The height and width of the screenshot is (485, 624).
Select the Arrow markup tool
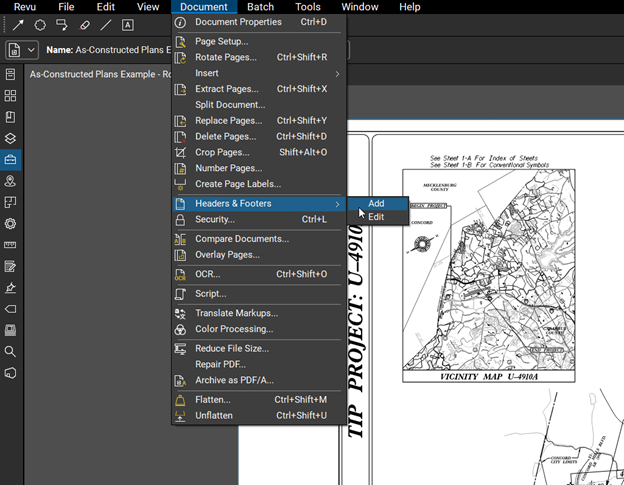tap(18, 25)
